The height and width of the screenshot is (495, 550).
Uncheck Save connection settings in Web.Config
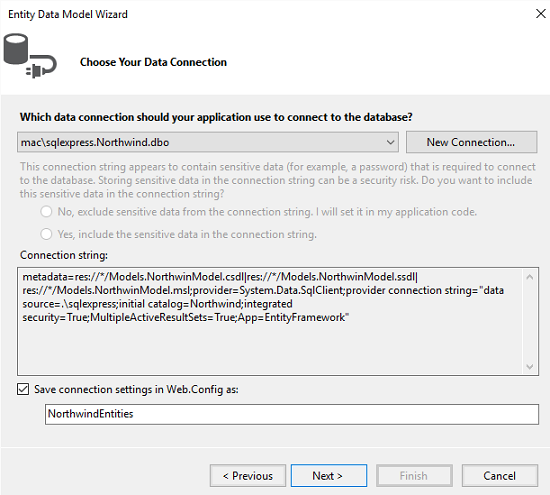point(23,389)
